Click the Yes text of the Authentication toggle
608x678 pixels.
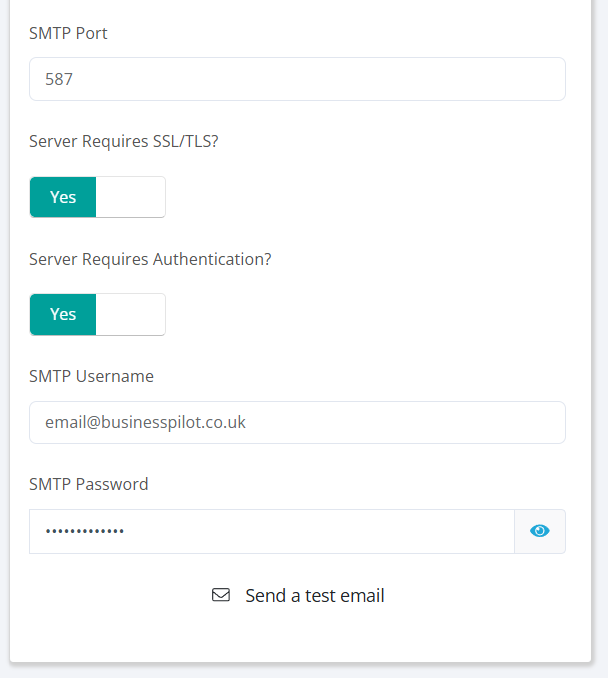coord(63,314)
